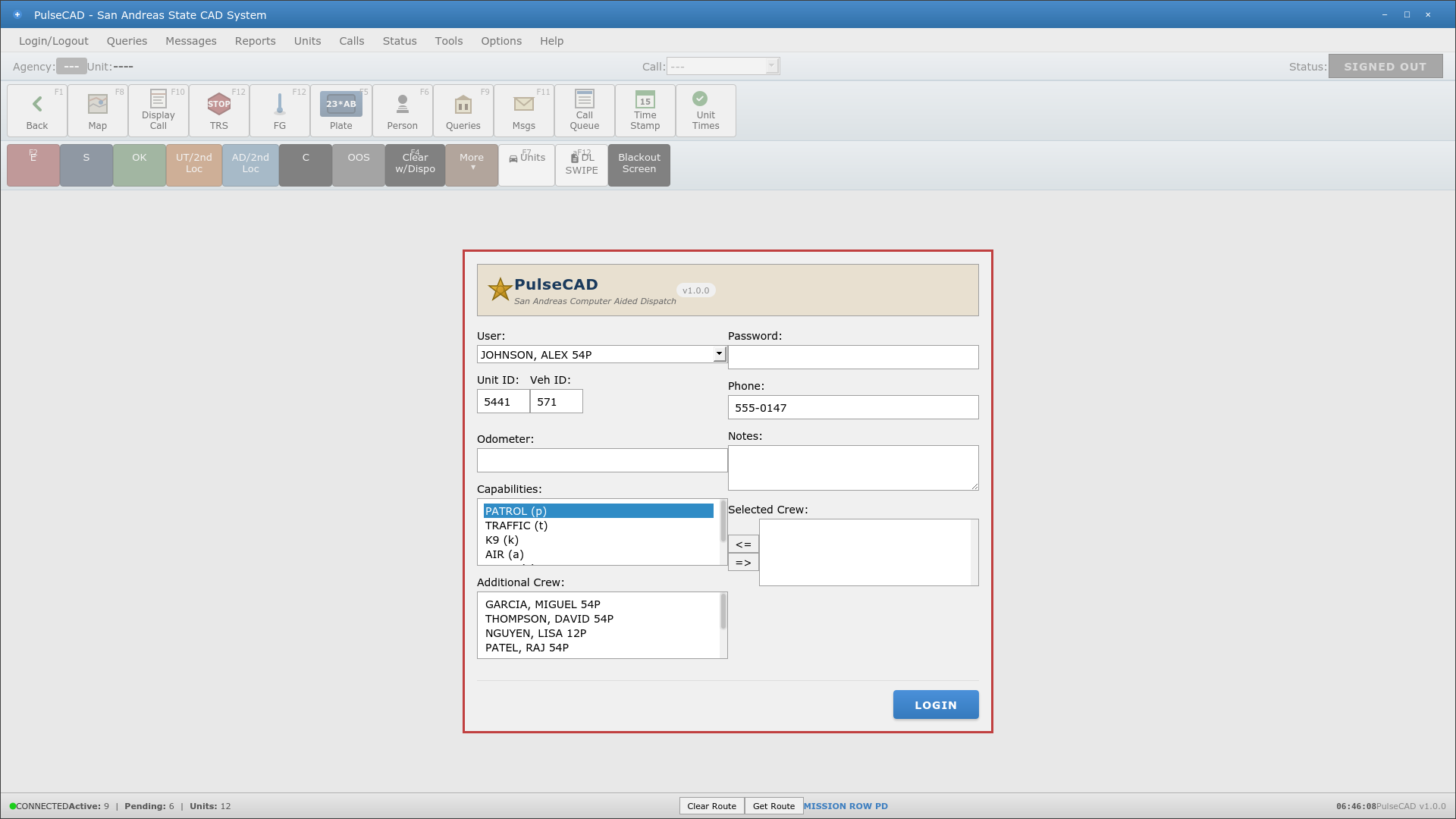1456x819 pixels.
Task: Open the Queries menu
Action: point(127,41)
